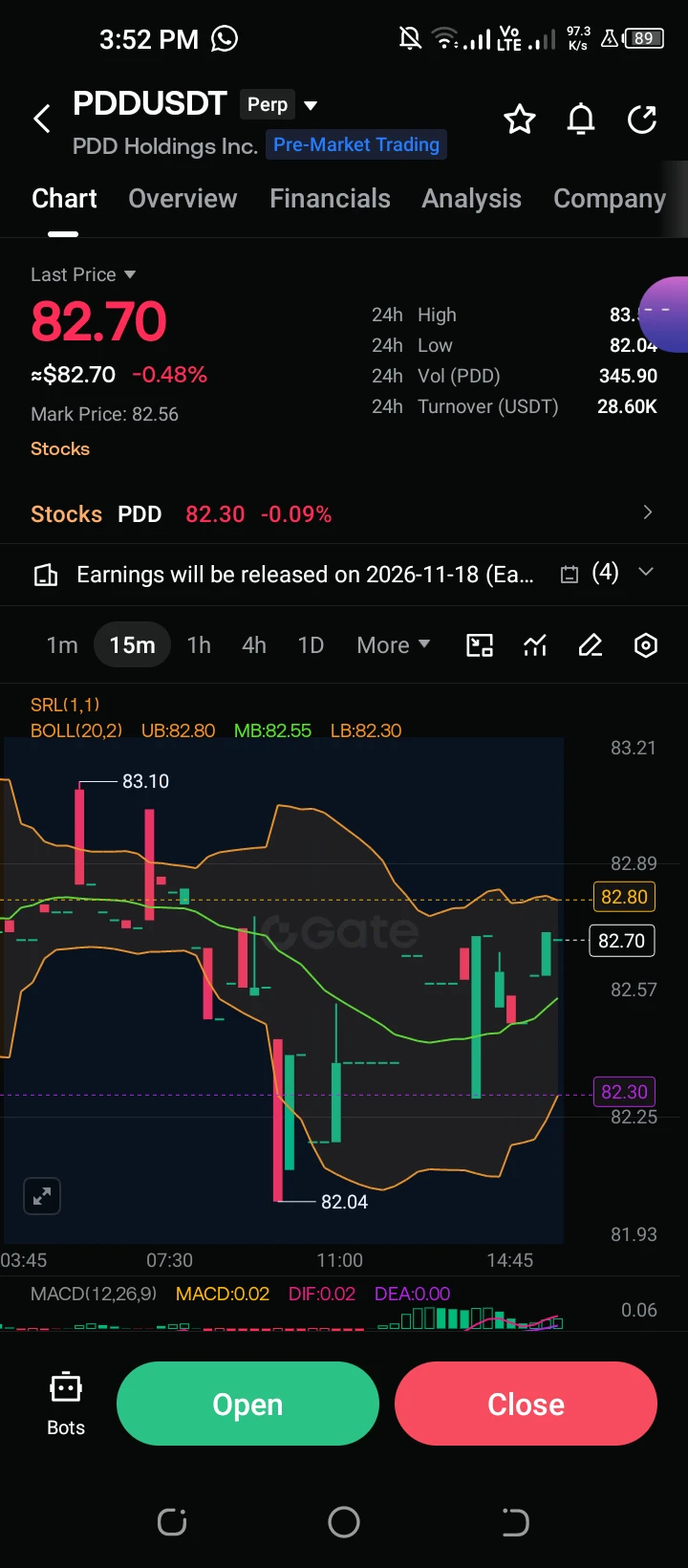688x1568 pixels.
Task: Tap the LB:82.30 Bollinger value
Action: 366,730
